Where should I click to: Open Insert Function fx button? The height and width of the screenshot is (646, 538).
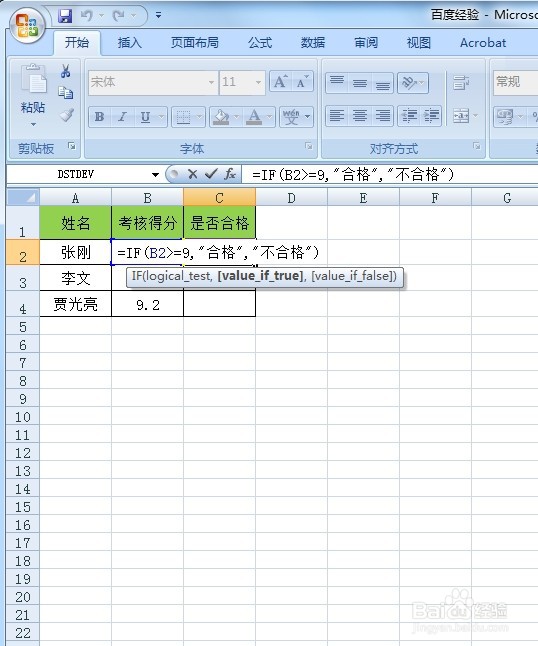(230, 174)
